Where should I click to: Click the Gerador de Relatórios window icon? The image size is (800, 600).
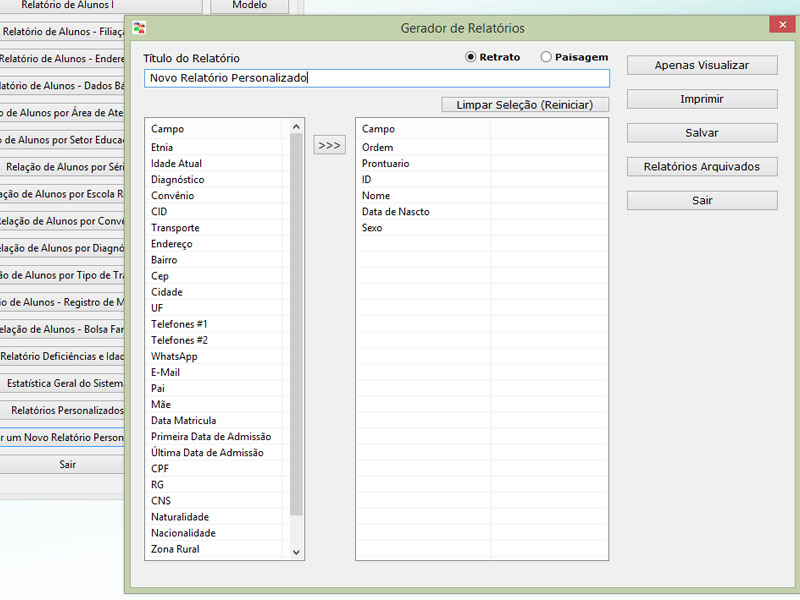(x=139, y=27)
